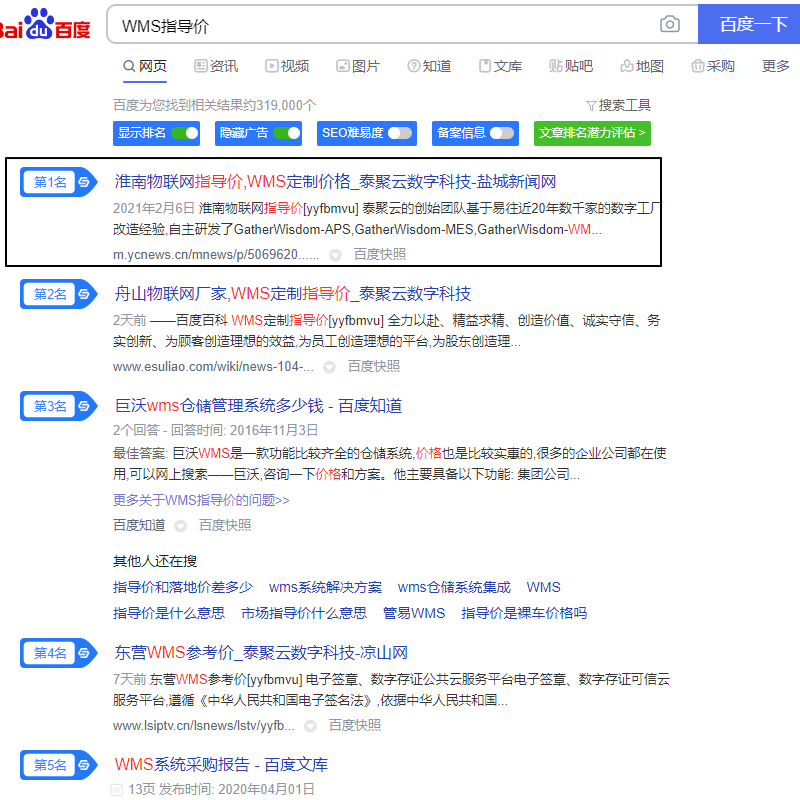
Task: Click the 百度知道 source label
Action: [139, 526]
